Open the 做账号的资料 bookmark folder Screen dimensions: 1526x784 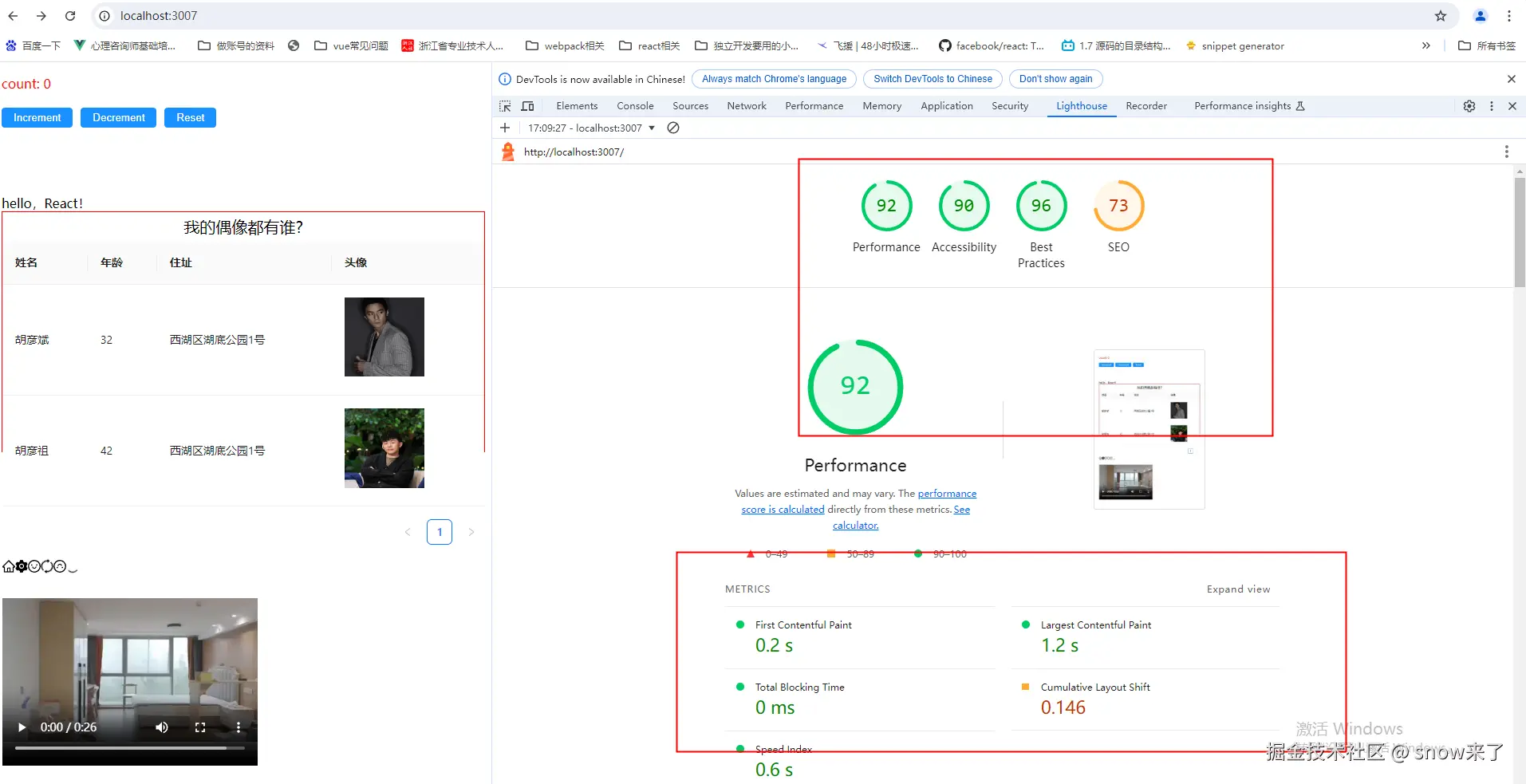[236, 45]
